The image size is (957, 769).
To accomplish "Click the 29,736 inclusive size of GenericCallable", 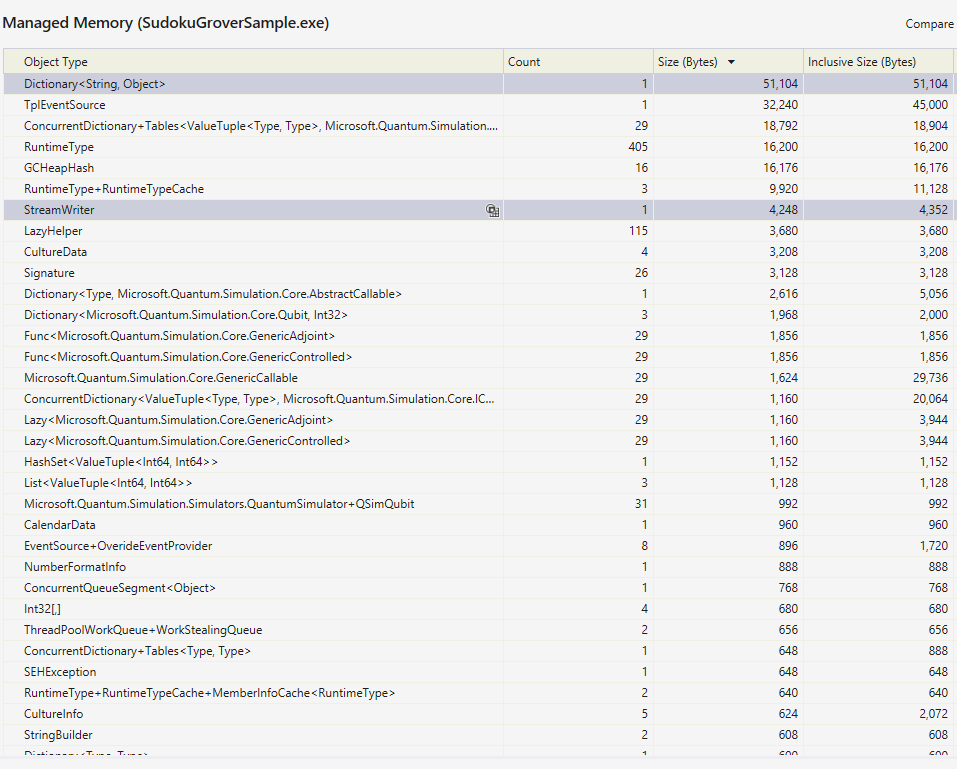I will [930, 378].
